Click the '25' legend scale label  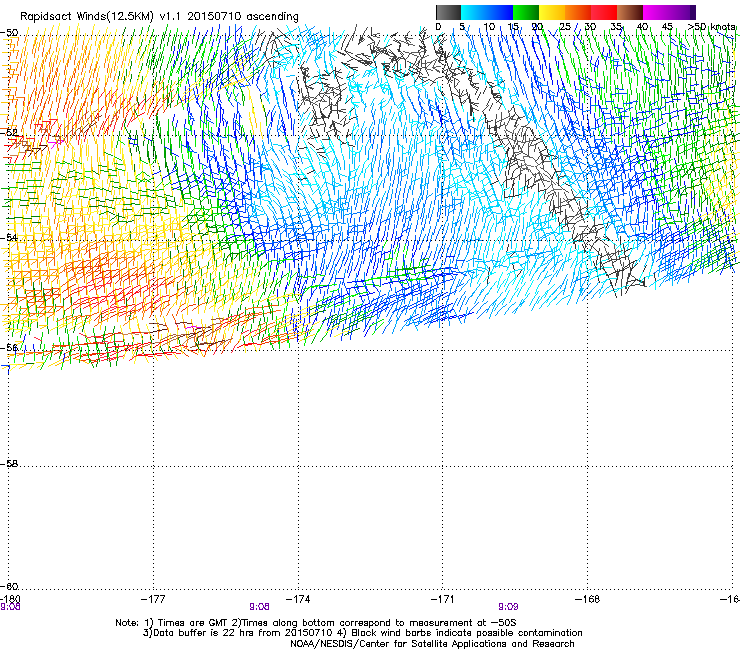(x=565, y=27)
